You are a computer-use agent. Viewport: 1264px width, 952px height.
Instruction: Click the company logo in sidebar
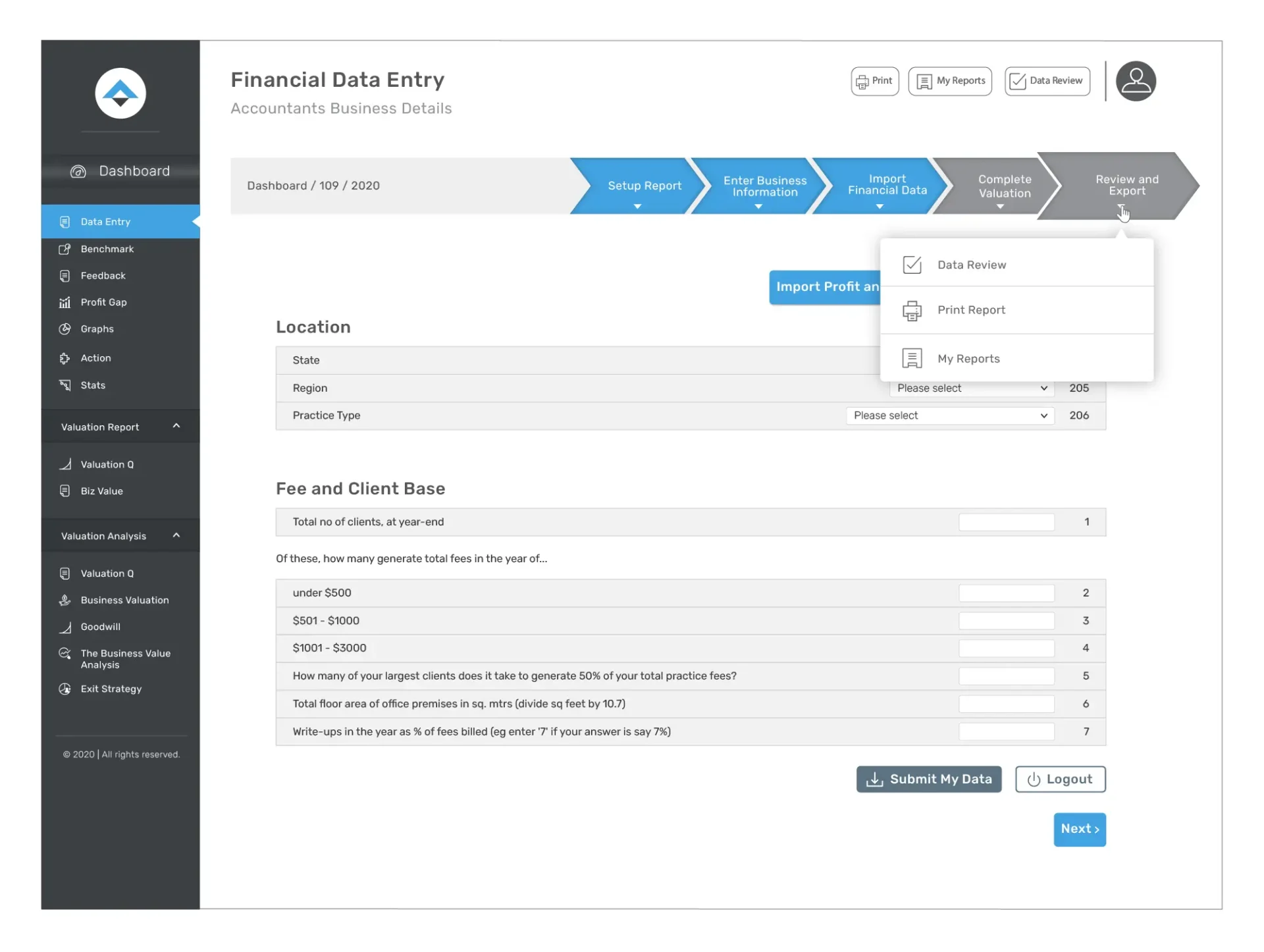pos(120,93)
